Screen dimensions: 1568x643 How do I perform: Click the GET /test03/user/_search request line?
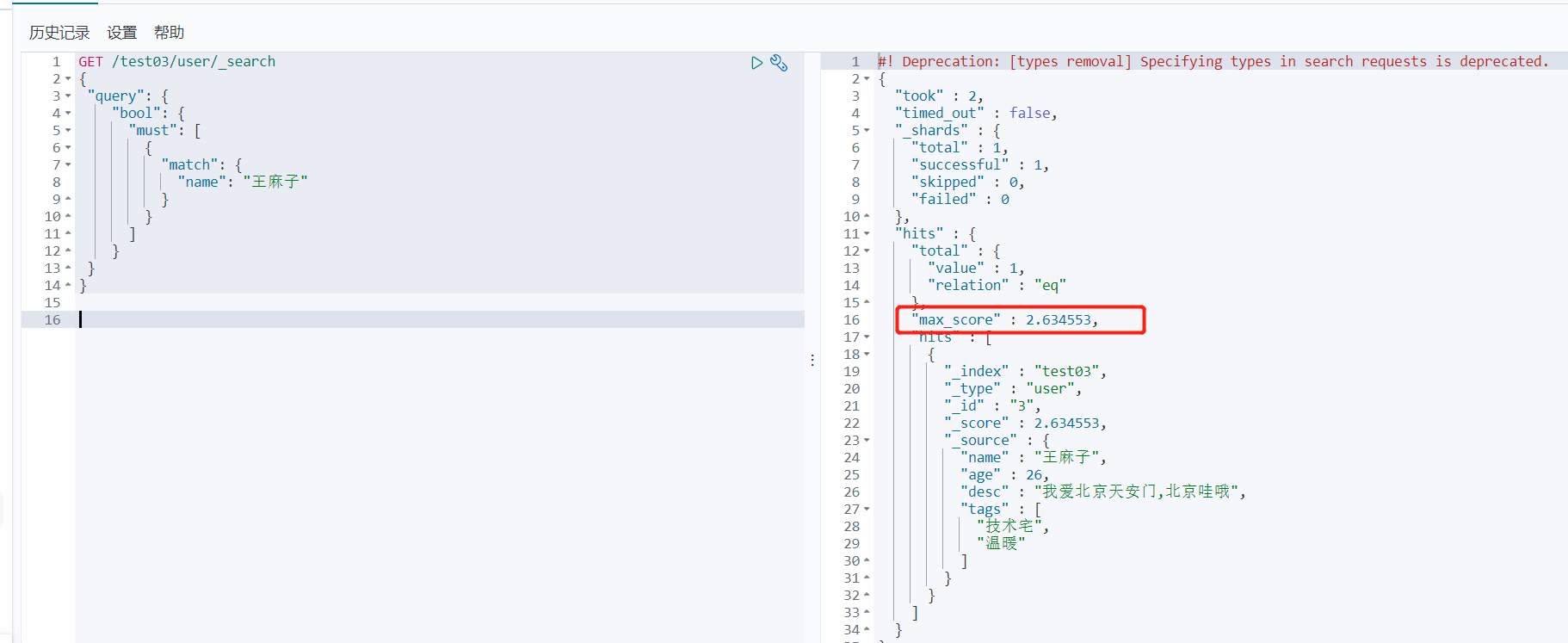[177, 61]
